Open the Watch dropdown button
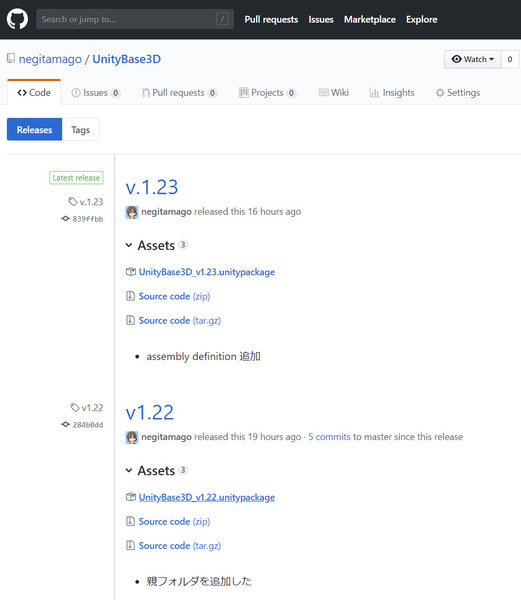 [x=472, y=59]
